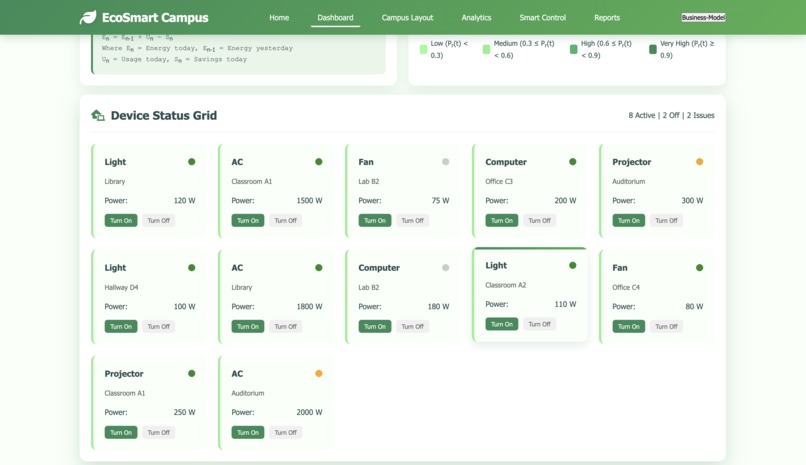Turn On the Fan in Lab B2

click(375, 220)
